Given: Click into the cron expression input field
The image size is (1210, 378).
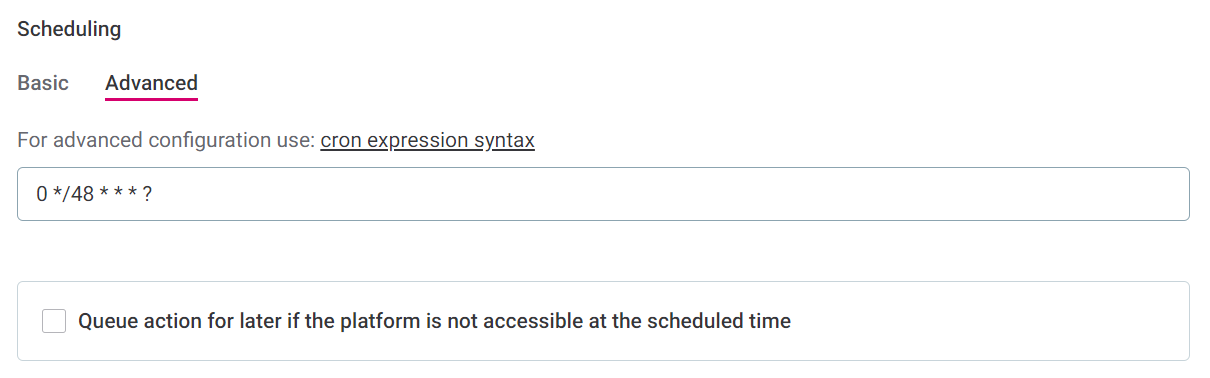Looking at the screenshot, I should coord(603,194).
